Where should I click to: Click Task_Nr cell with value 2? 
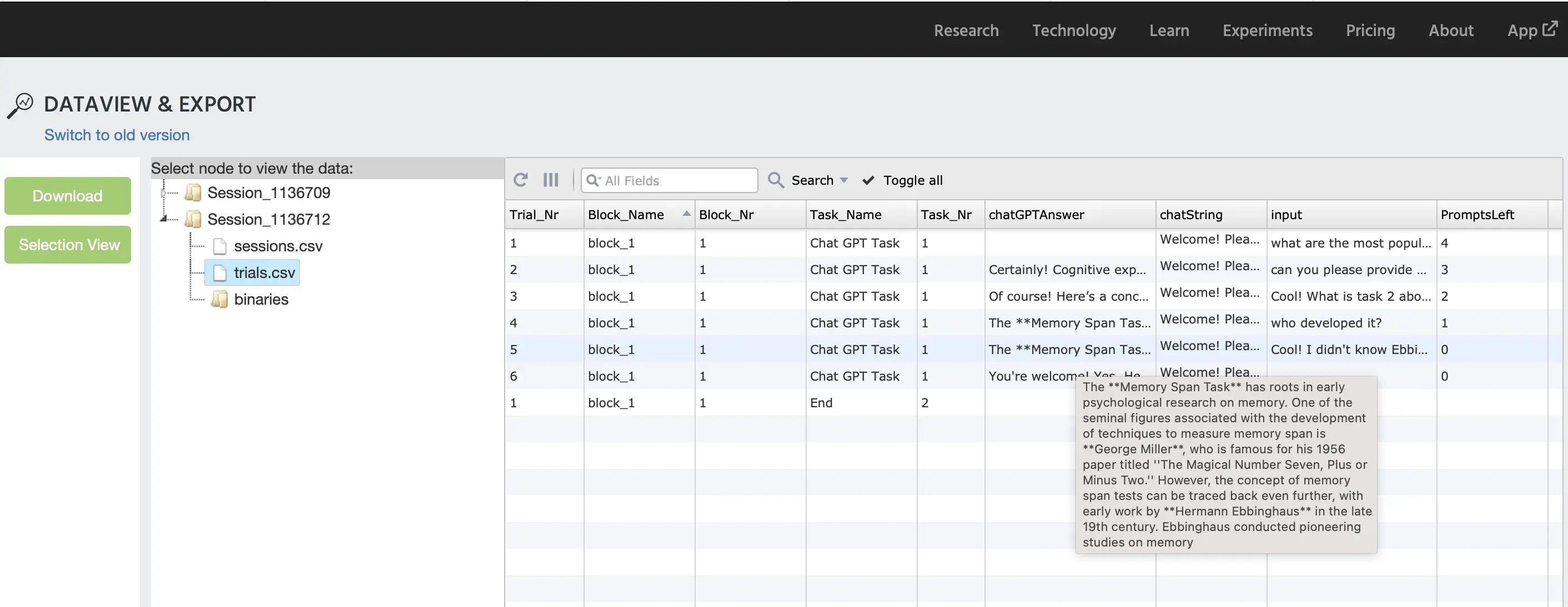pyautogui.click(x=951, y=403)
